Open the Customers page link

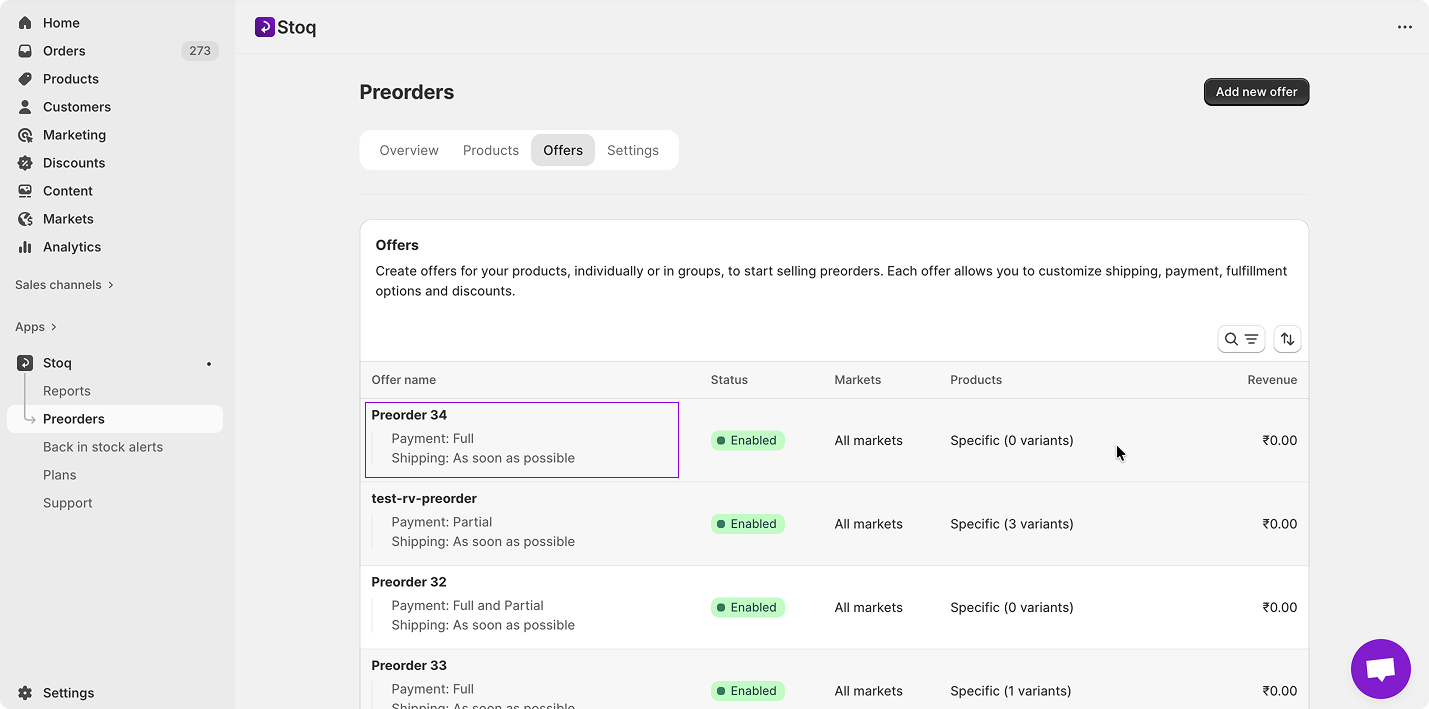pos(77,107)
